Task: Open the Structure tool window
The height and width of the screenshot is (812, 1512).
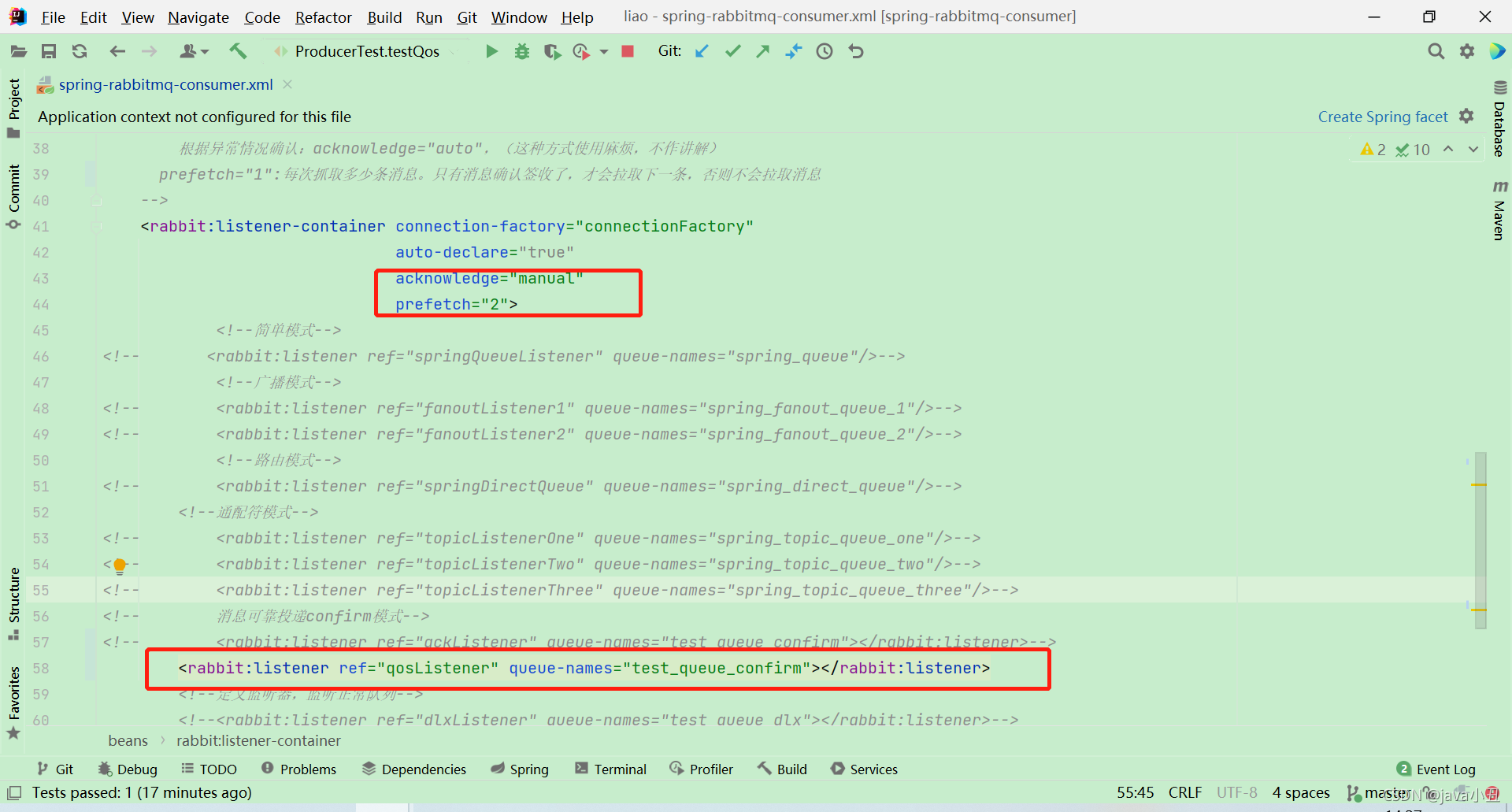Action: (13, 603)
